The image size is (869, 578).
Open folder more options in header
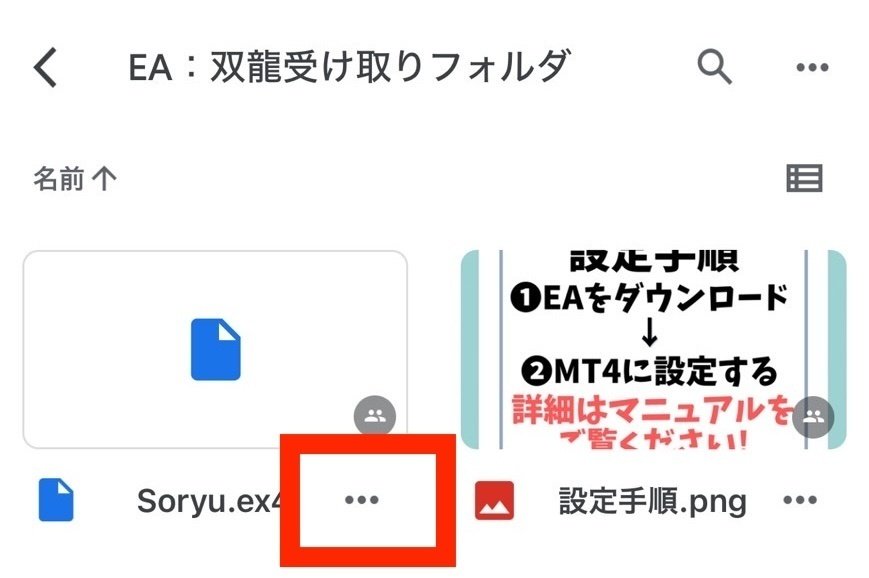(x=812, y=68)
